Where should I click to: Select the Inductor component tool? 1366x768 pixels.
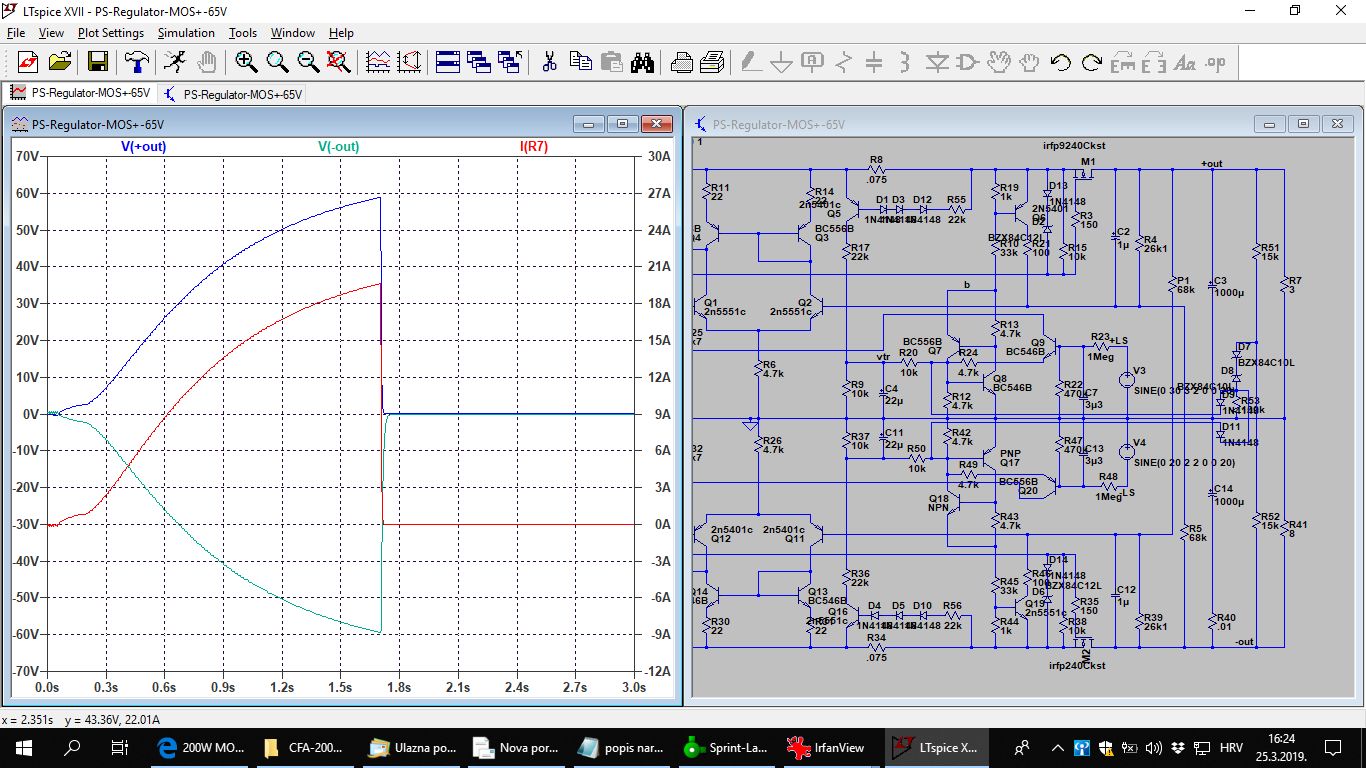coord(905,62)
